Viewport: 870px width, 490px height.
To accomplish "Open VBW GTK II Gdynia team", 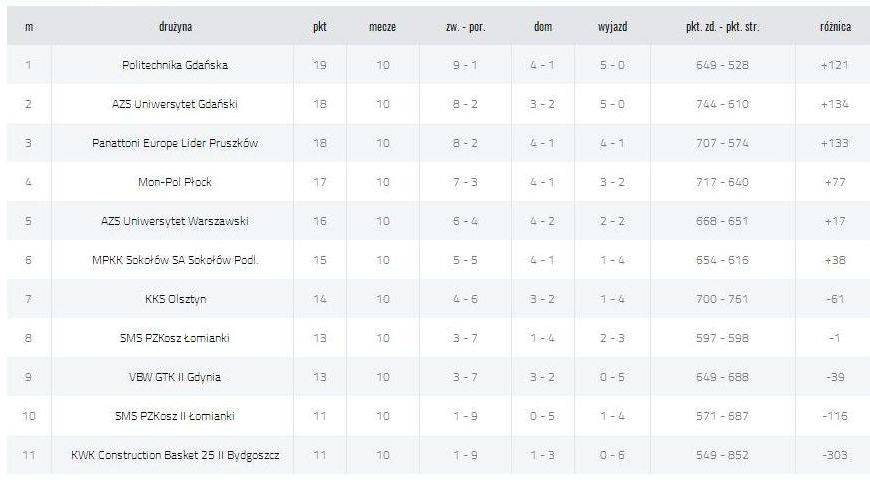I will [x=175, y=377].
